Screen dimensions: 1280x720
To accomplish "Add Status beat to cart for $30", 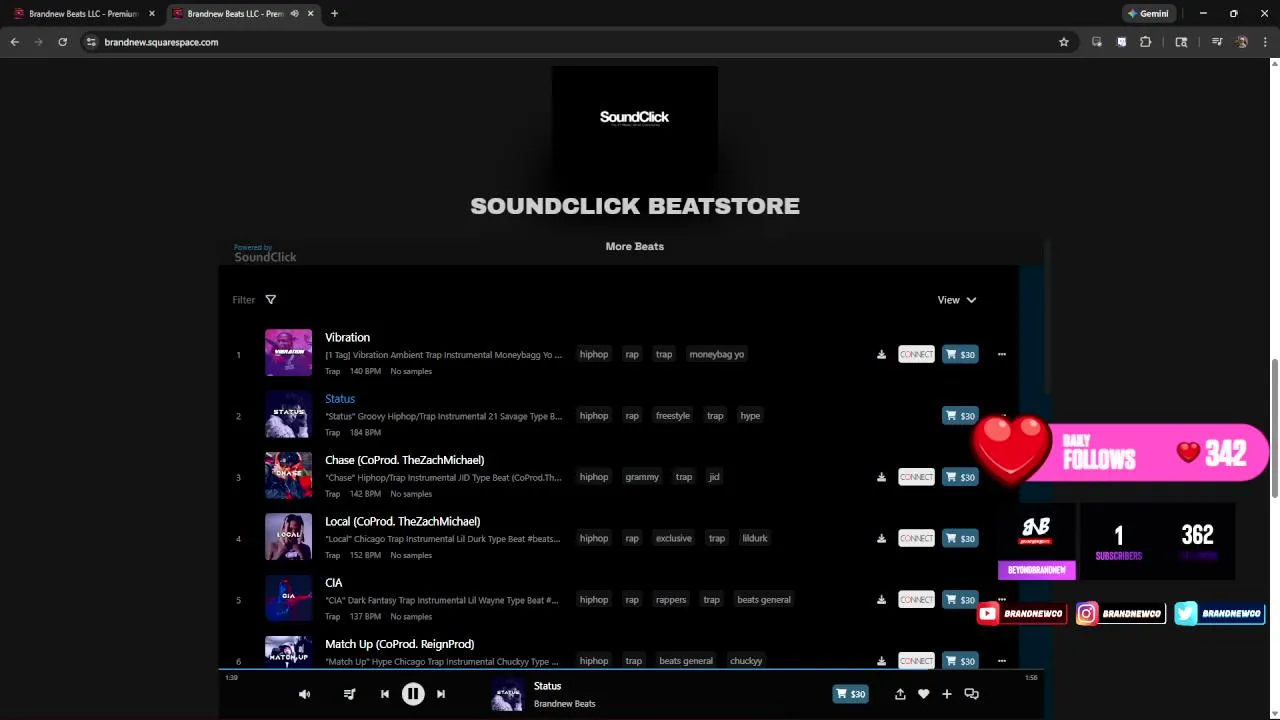I will coord(960,416).
